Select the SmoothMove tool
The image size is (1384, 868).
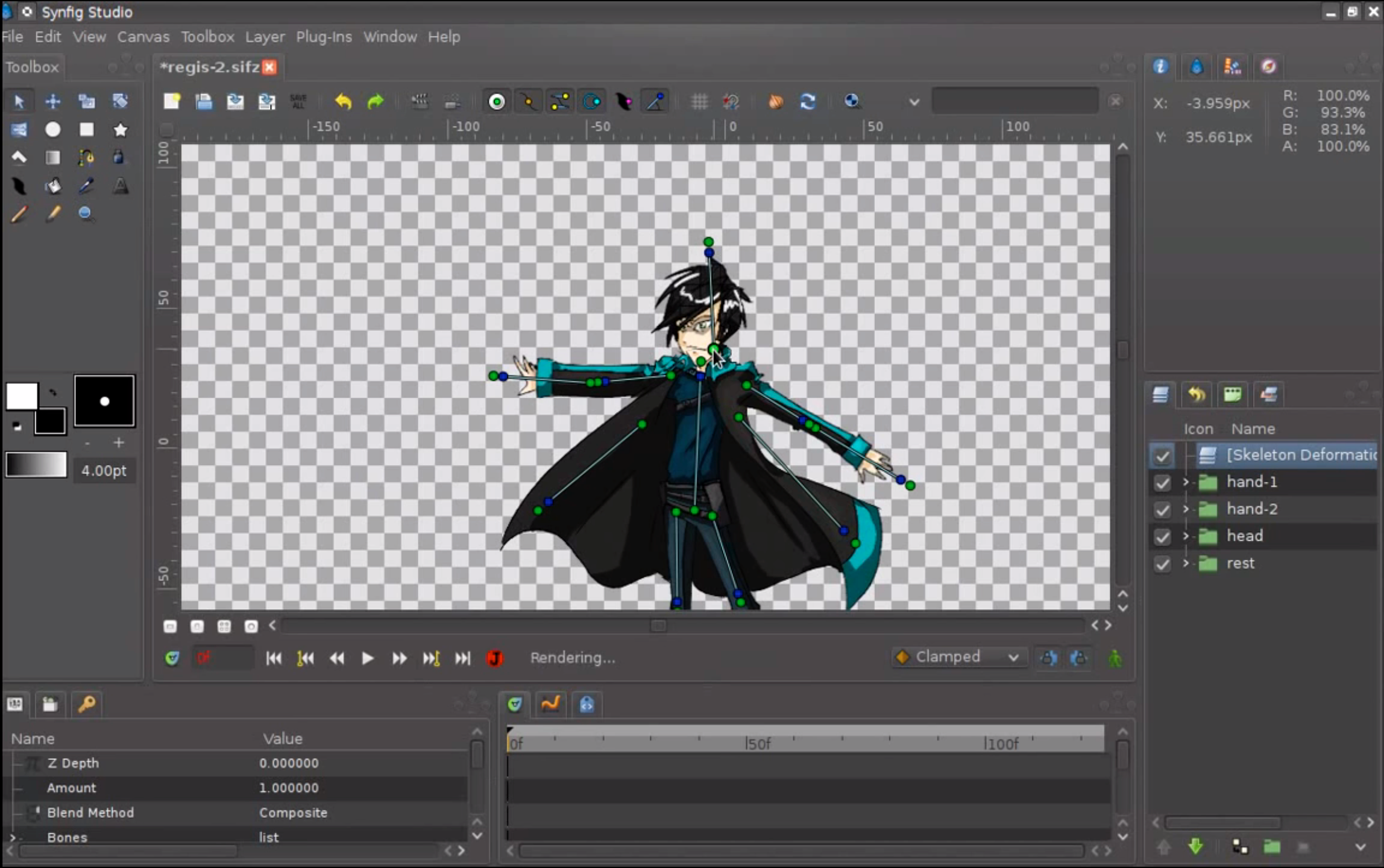coord(53,101)
